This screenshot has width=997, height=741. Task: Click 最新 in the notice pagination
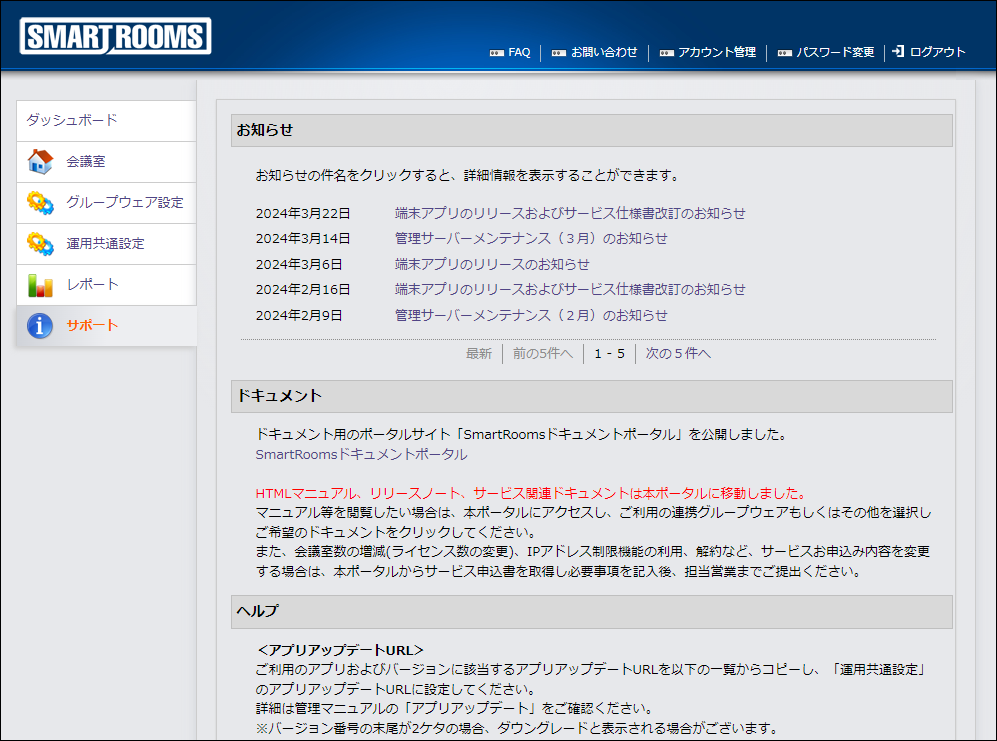[x=479, y=353]
